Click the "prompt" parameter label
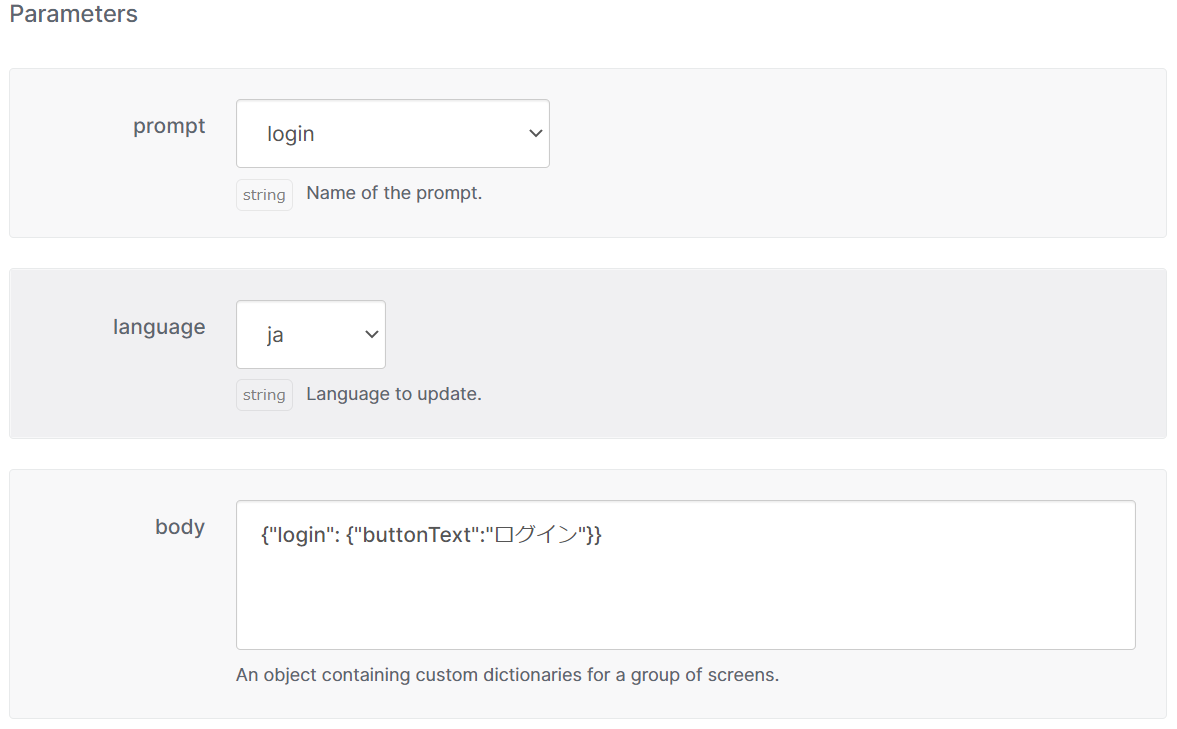This screenshot has height=729, width=1177. 168,126
